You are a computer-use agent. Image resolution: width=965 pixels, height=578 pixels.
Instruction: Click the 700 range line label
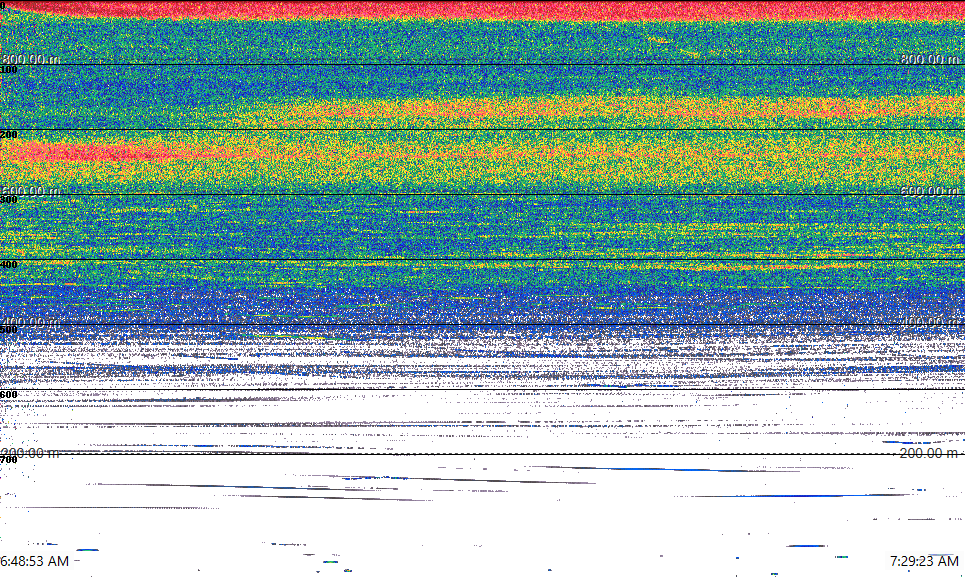9,460
